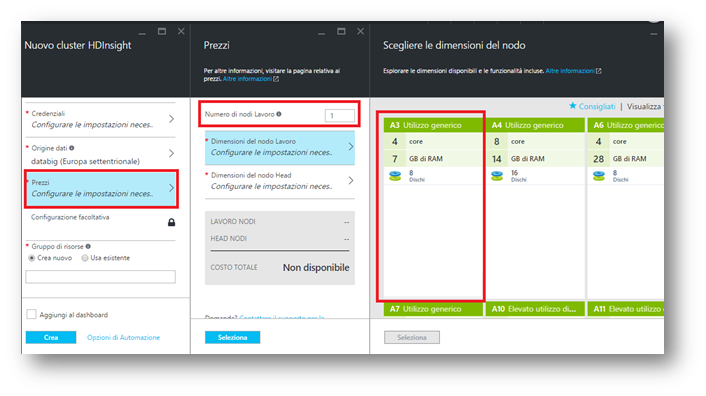Image resolution: width=706 pixels, height=396 pixels.
Task: Click info icon next to Gruppo di risorse
Action: tap(88, 246)
